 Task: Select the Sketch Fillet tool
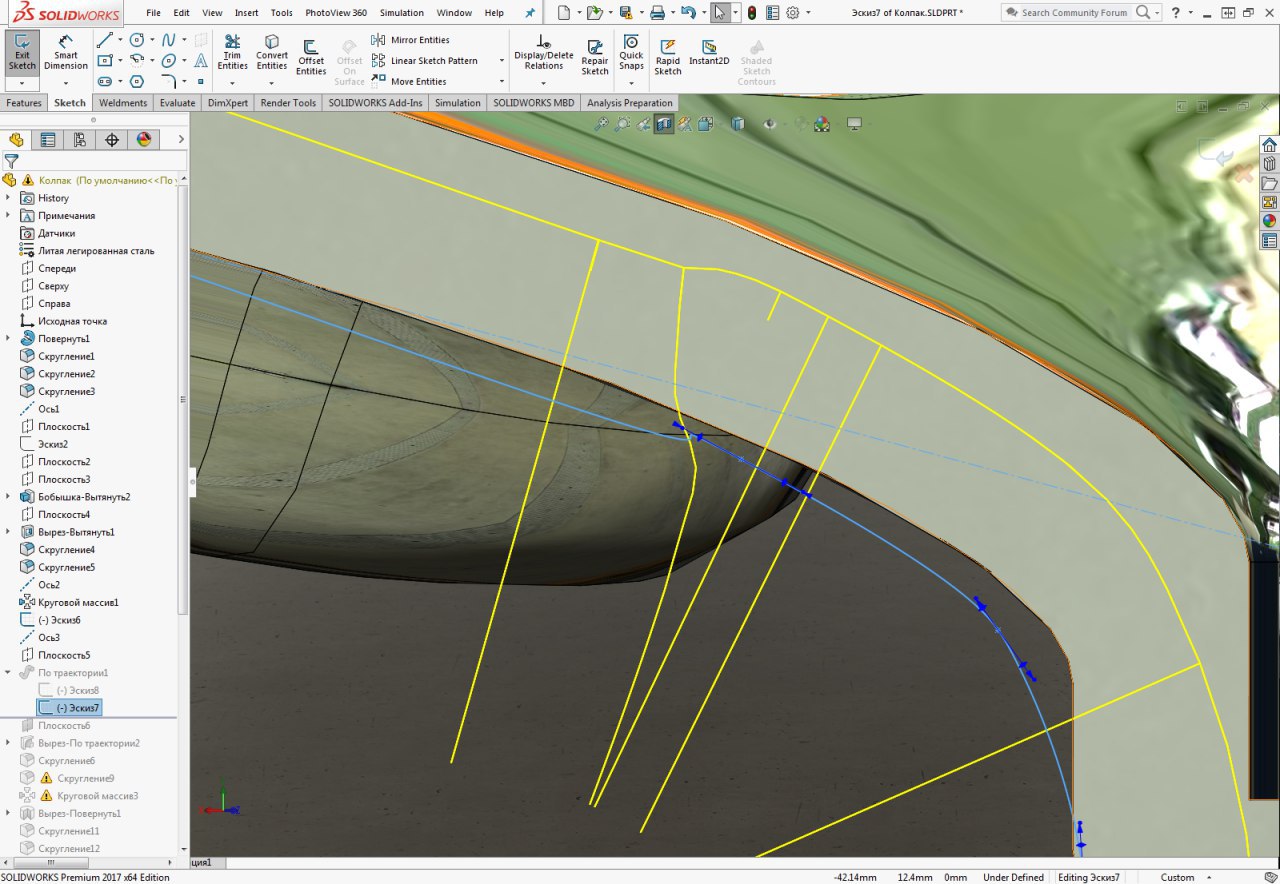168,82
